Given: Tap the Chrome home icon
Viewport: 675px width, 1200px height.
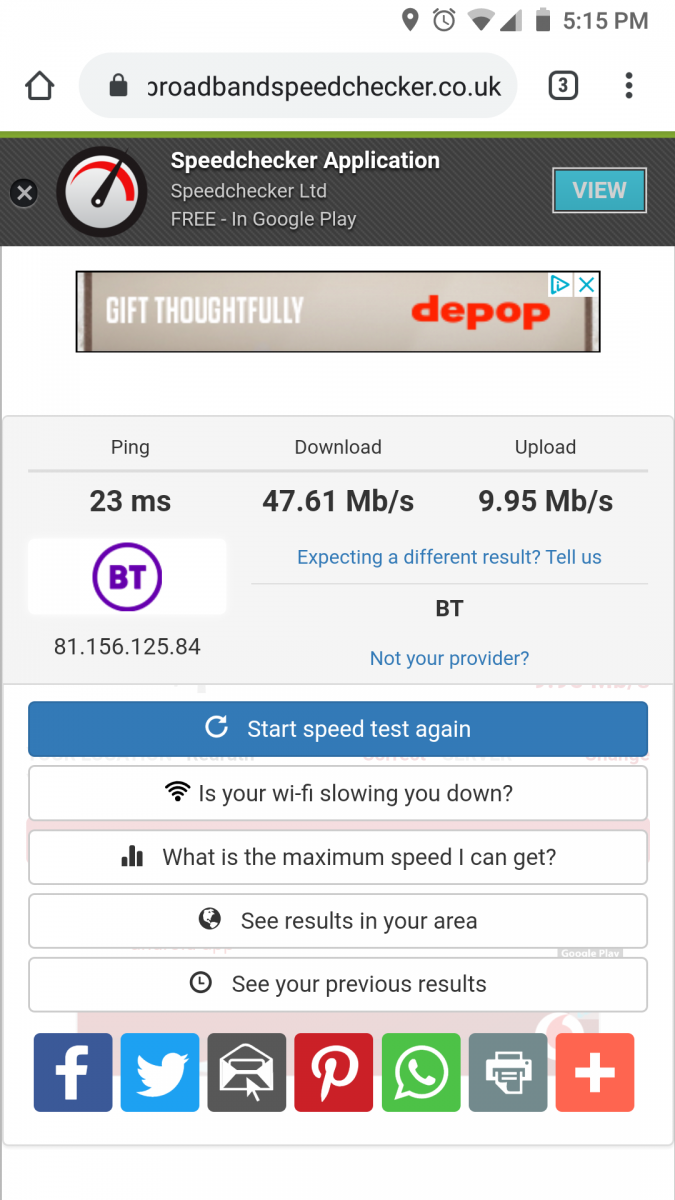Looking at the screenshot, I should click(x=39, y=87).
